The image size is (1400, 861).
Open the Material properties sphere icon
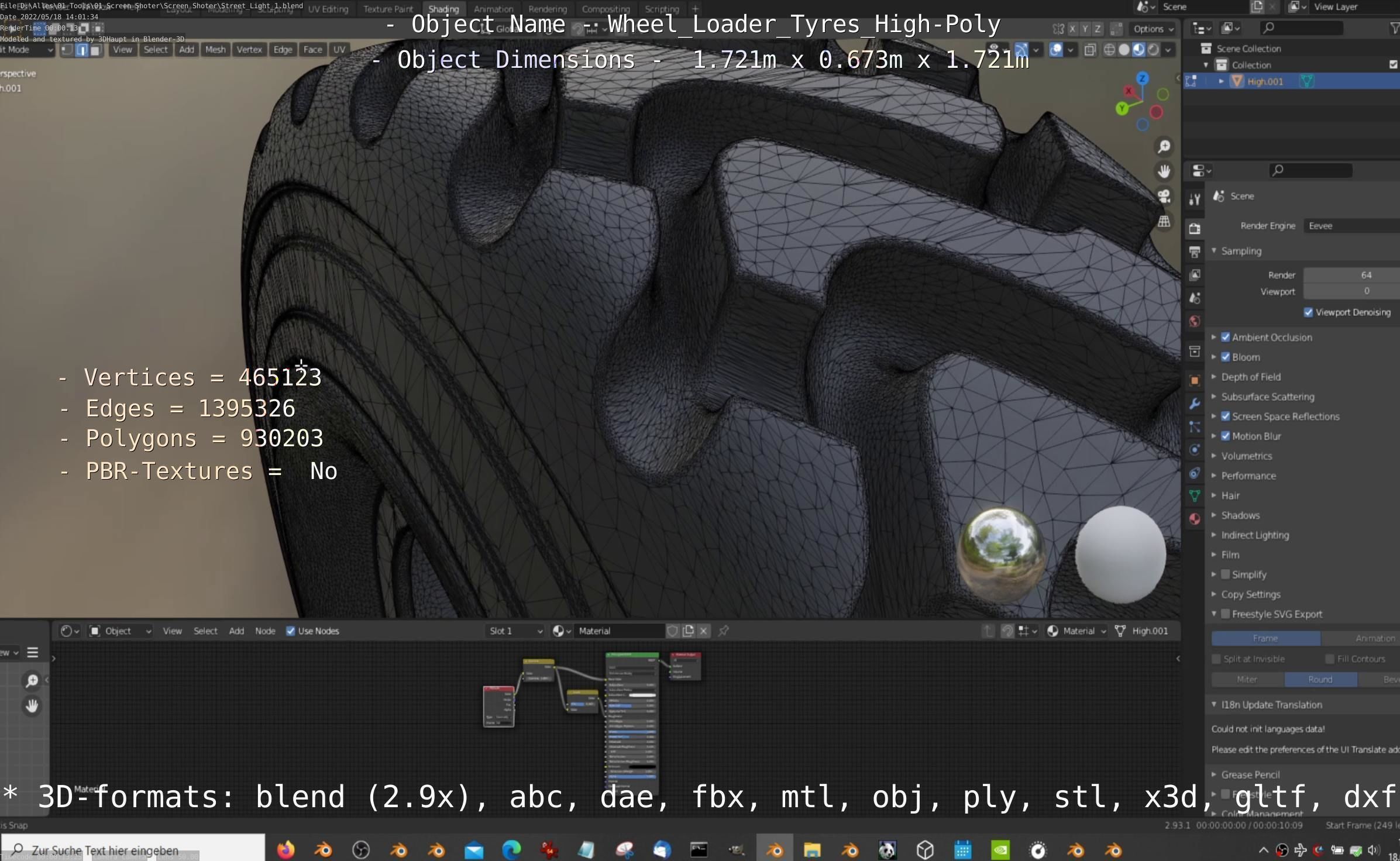[x=1195, y=519]
